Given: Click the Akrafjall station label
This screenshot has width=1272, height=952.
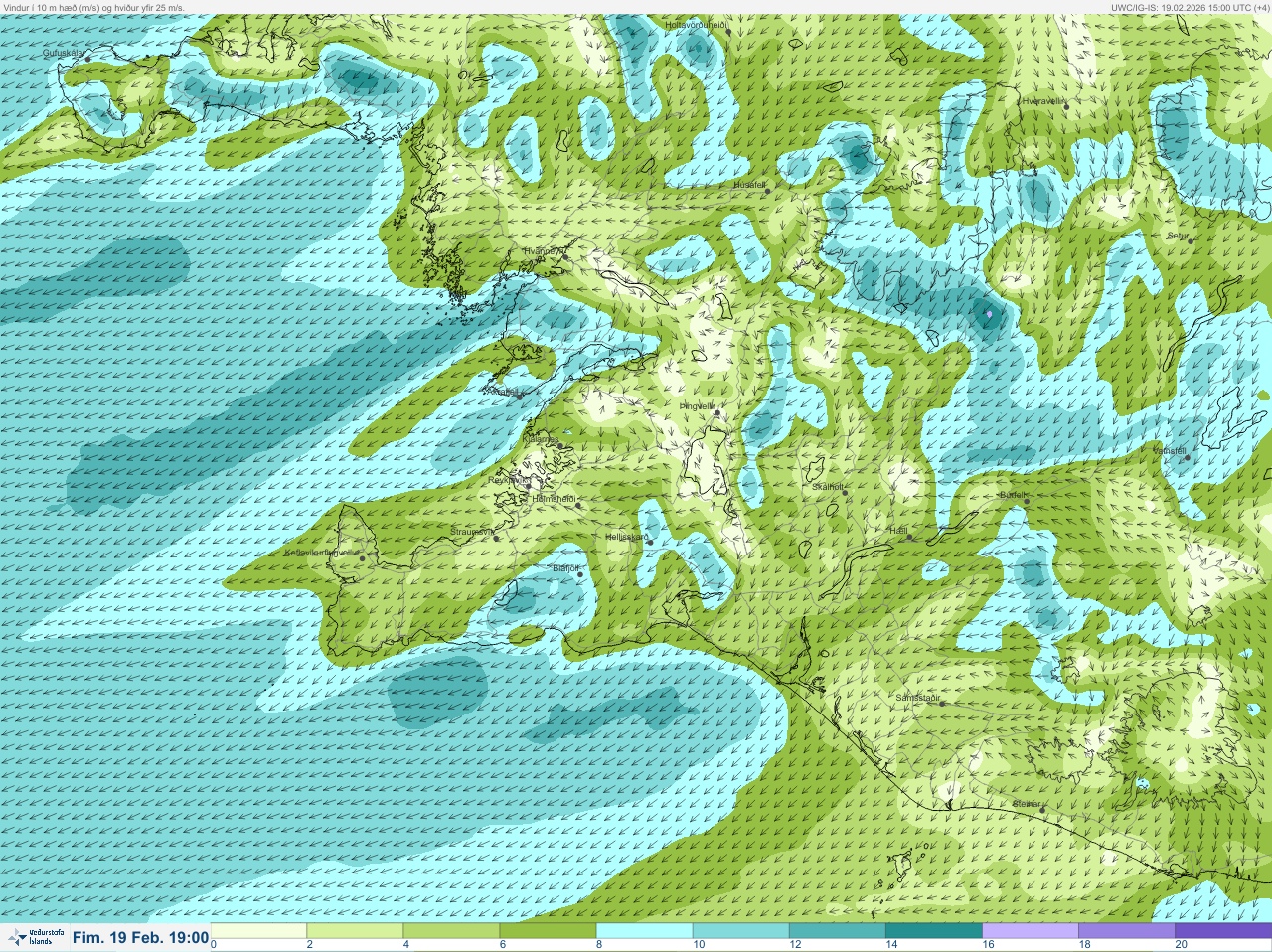Looking at the screenshot, I should coord(502,392).
